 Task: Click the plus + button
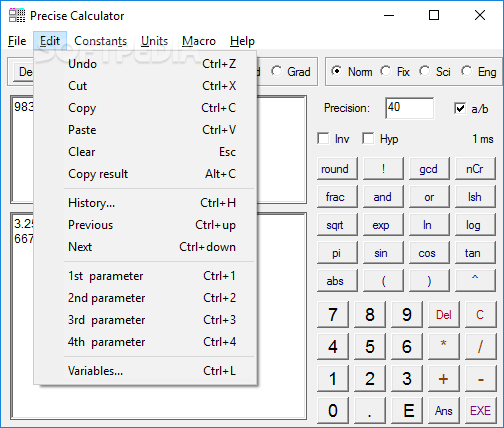tap(444, 379)
